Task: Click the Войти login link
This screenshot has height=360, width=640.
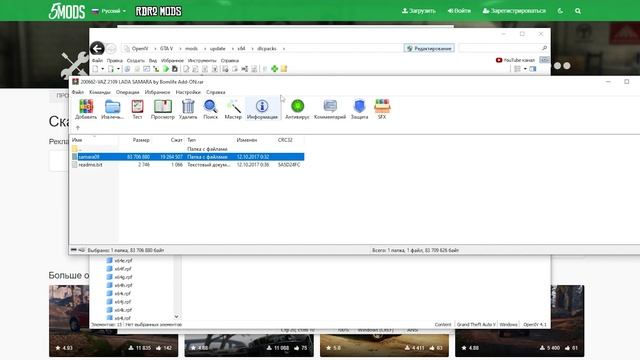Action: [459, 11]
